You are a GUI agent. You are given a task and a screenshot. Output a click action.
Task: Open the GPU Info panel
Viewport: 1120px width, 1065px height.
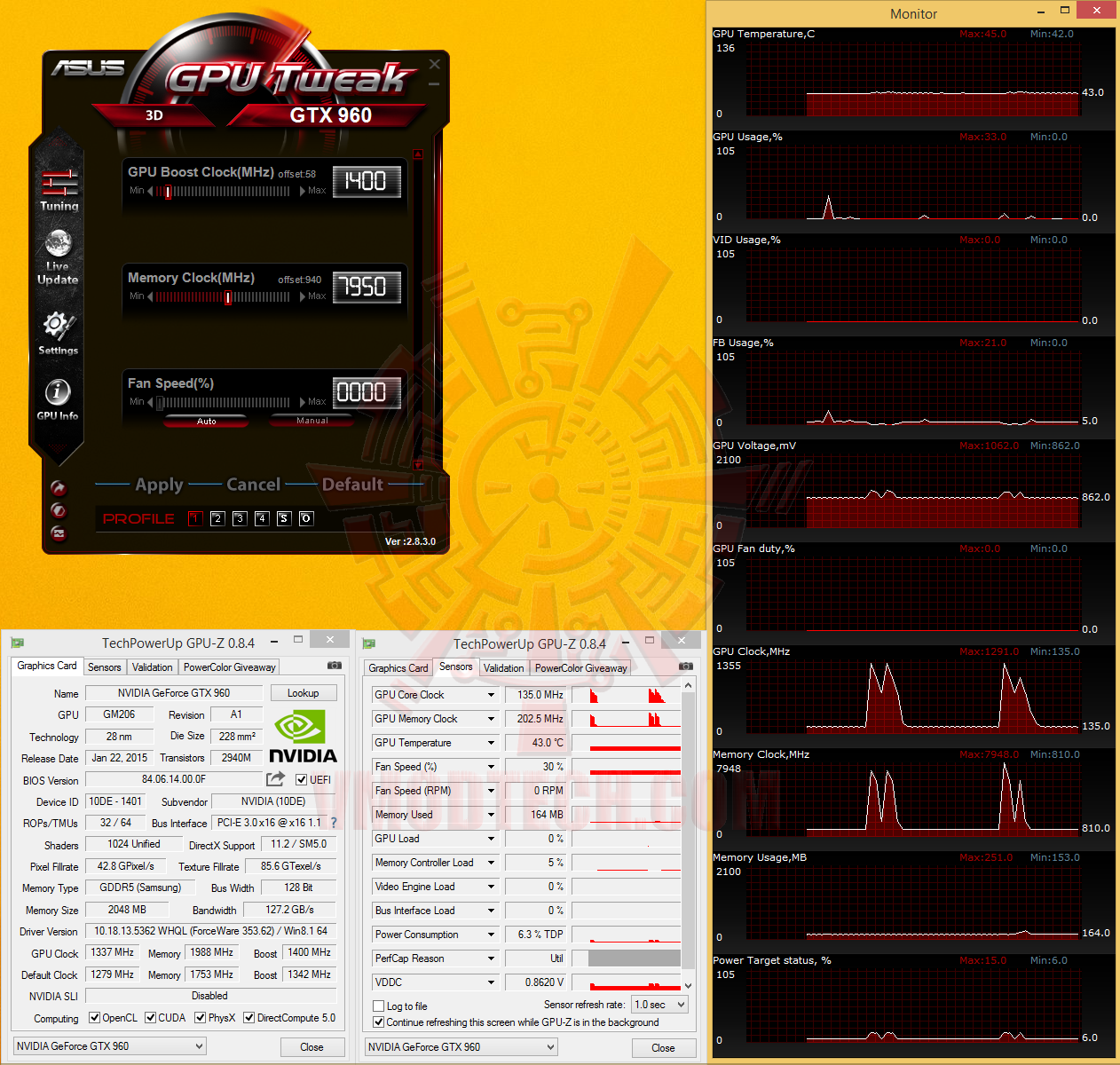click(58, 399)
